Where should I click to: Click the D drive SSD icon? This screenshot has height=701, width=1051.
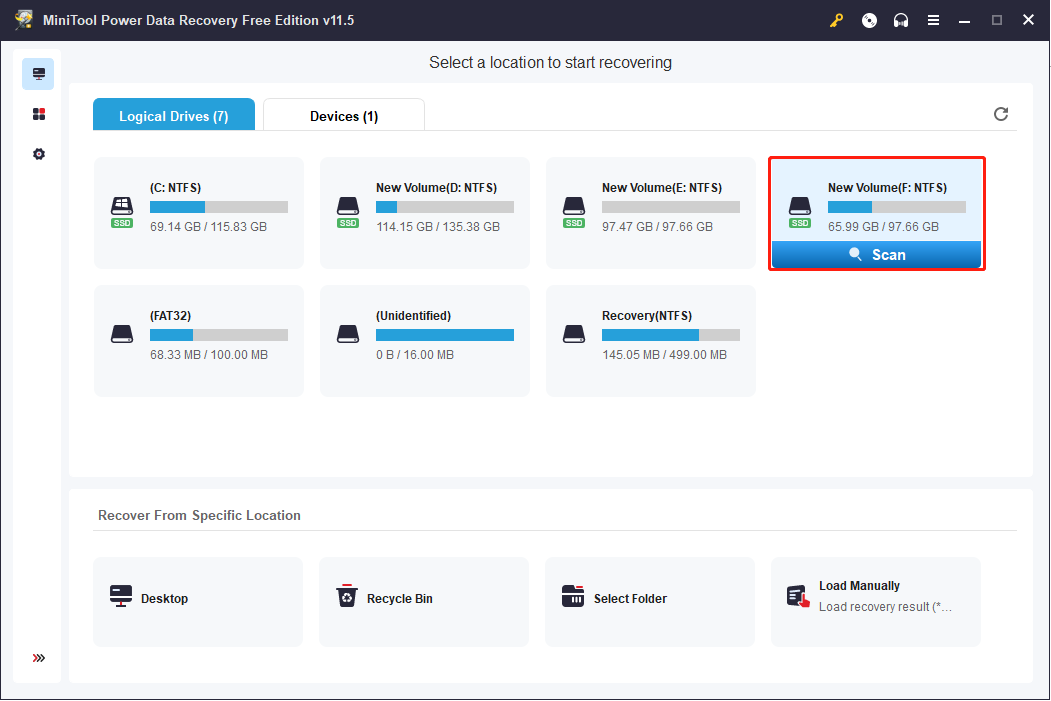coord(348,212)
